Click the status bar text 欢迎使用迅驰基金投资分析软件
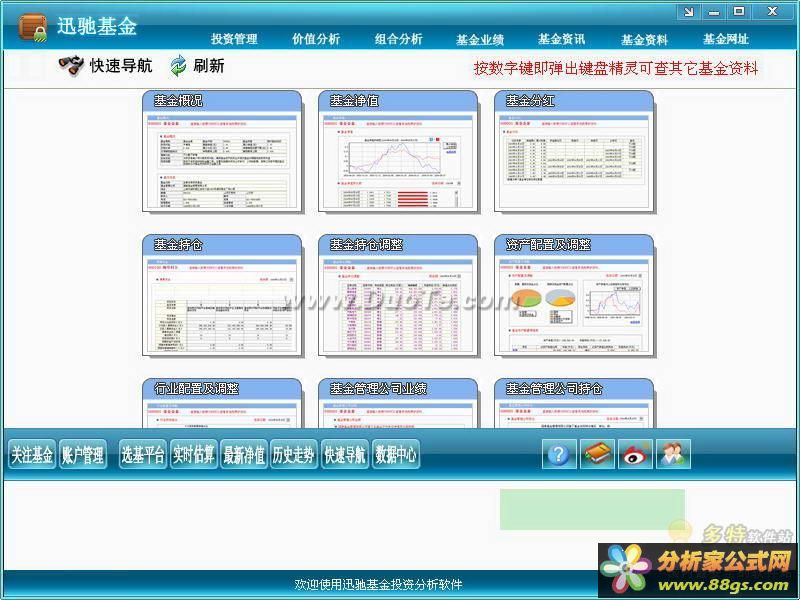 pyautogui.click(x=379, y=584)
